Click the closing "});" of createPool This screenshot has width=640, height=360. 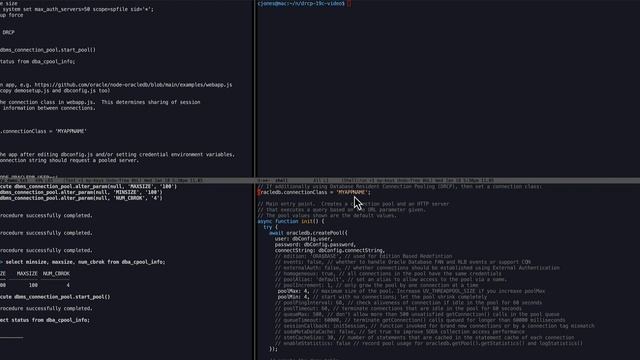pyautogui.click(x=273, y=349)
